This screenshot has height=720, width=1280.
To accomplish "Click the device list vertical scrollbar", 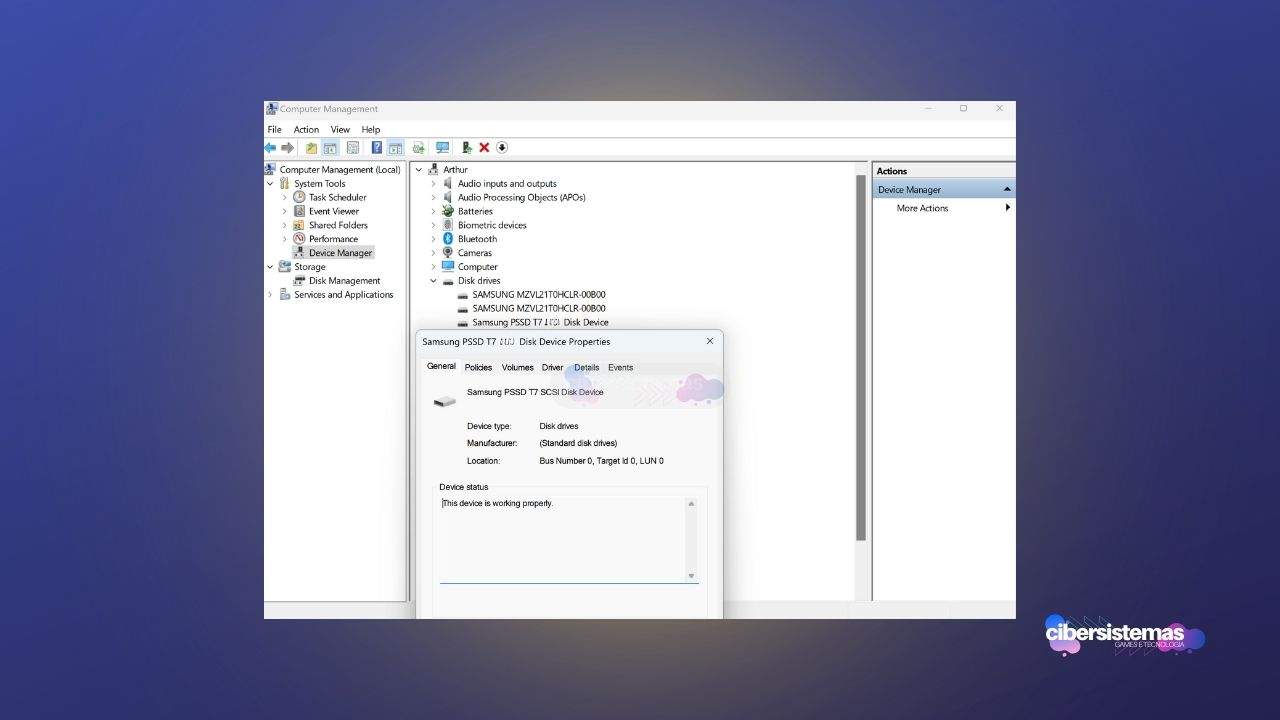I will pos(861,358).
